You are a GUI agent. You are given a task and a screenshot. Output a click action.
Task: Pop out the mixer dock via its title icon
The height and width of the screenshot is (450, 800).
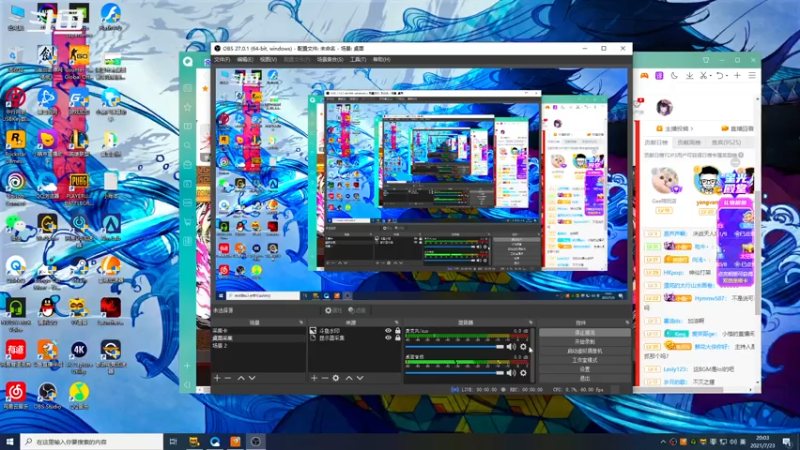pos(531,322)
